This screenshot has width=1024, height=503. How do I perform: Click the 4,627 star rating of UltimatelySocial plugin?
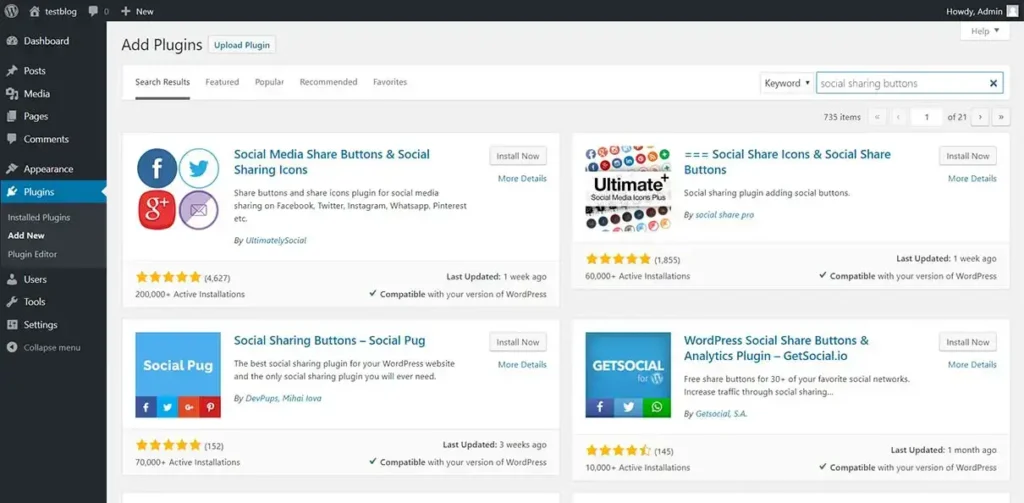tap(168, 277)
